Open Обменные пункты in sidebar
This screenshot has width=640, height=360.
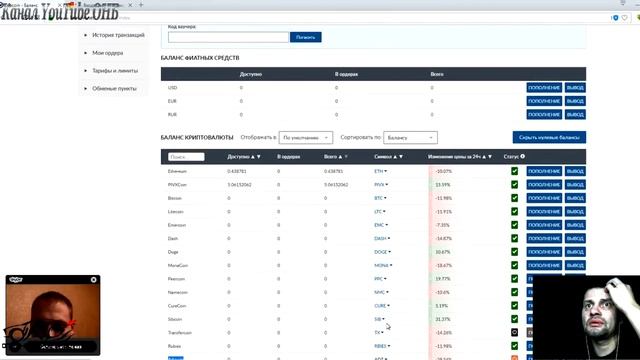pyautogui.click(x=114, y=89)
